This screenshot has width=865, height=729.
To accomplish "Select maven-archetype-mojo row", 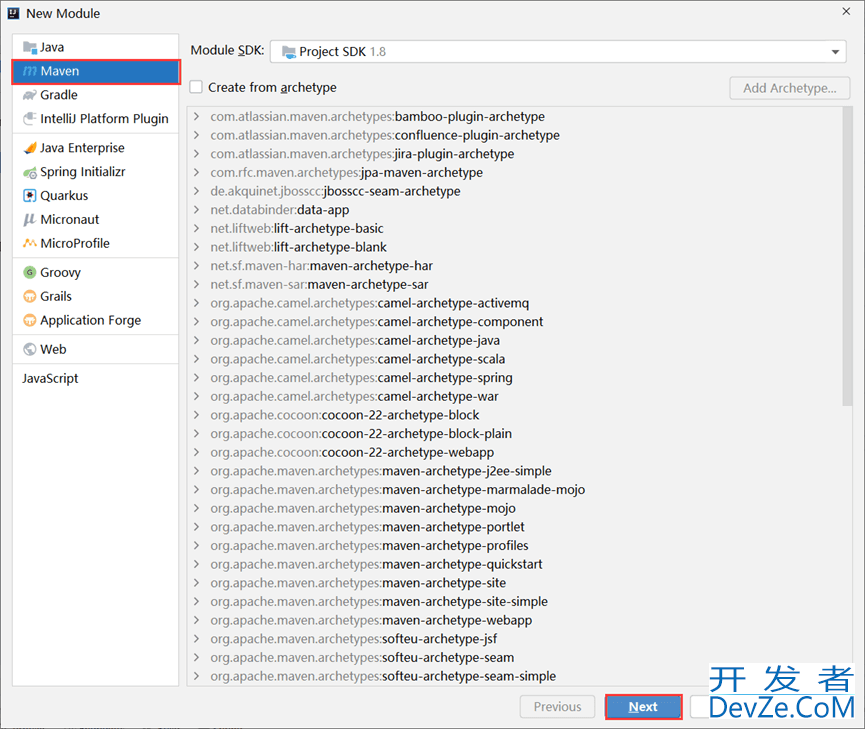I will 516,508.
